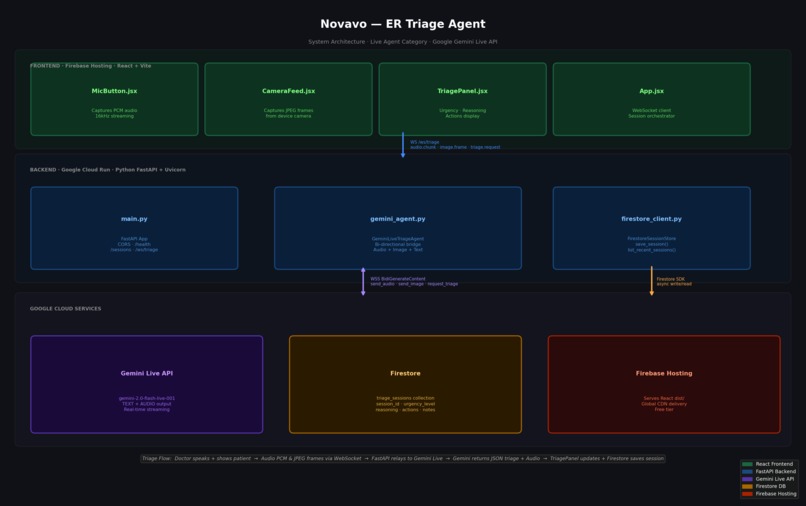The image size is (806, 506).
Task: Click the "Firestore SDK async write/read" label
Action: click(674, 281)
